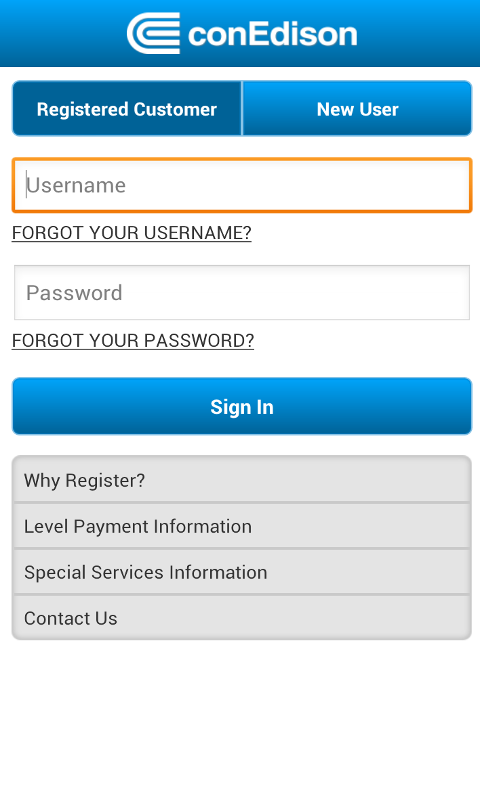Place cursor at the Username placeholder text
The height and width of the screenshot is (800, 480).
click(76, 185)
